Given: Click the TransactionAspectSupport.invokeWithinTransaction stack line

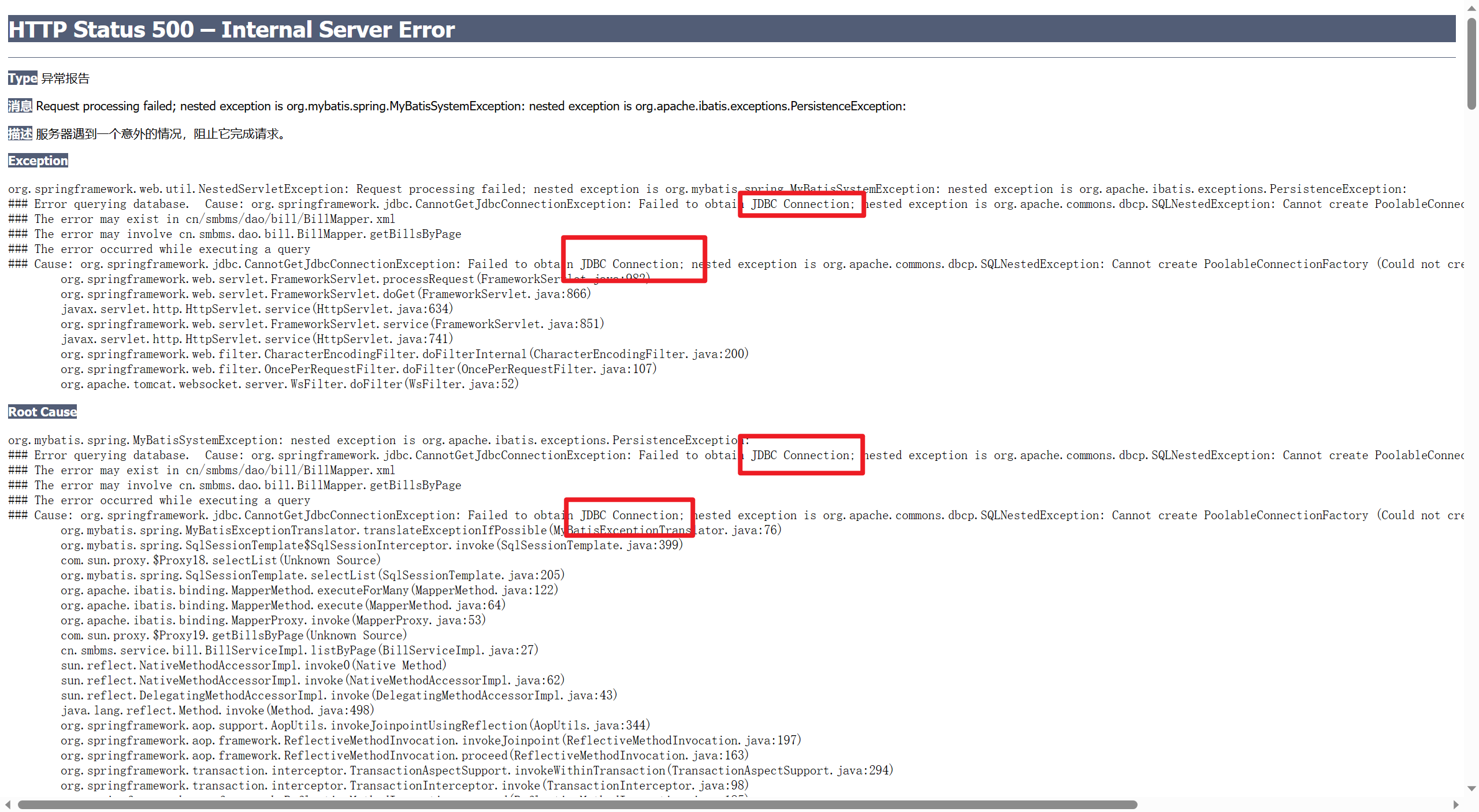Looking at the screenshot, I should [477, 770].
